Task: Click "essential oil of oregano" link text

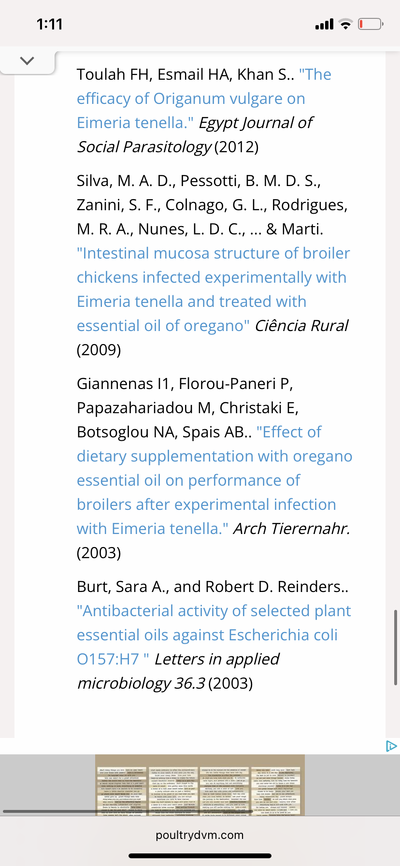Action: [x=164, y=326]
